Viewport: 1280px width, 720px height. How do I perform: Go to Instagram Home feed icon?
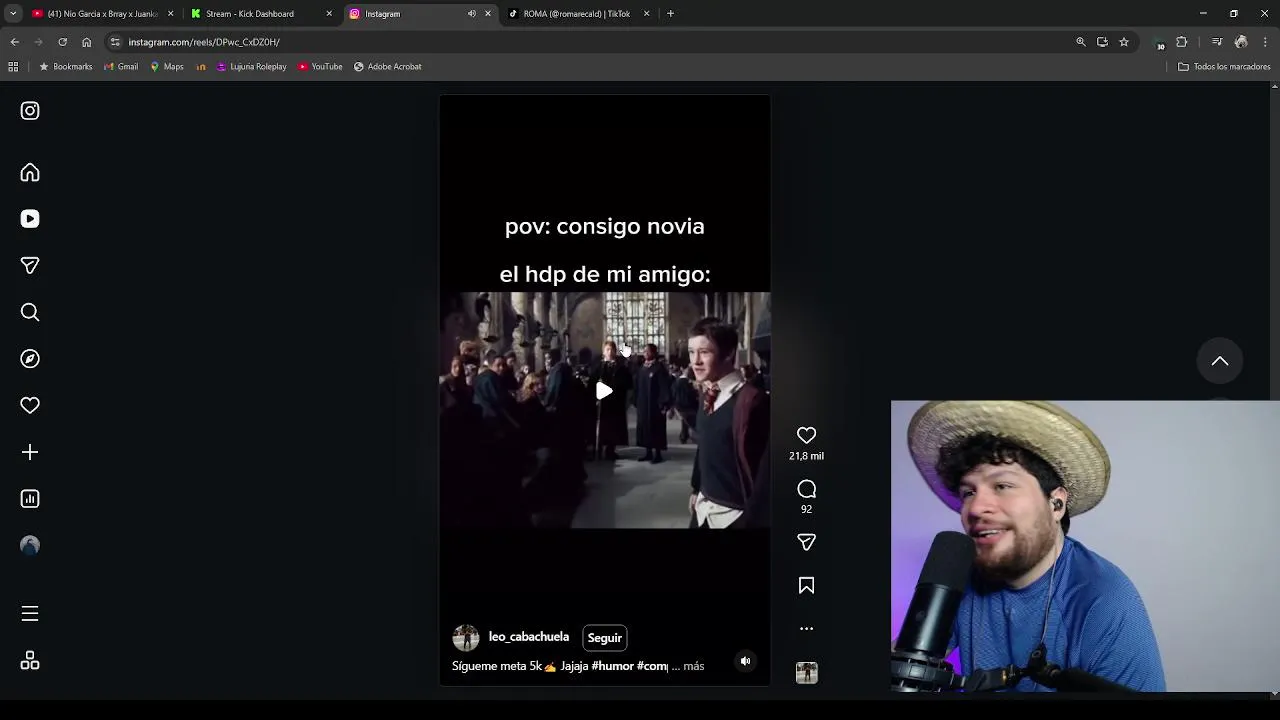[x=30, y=173]
